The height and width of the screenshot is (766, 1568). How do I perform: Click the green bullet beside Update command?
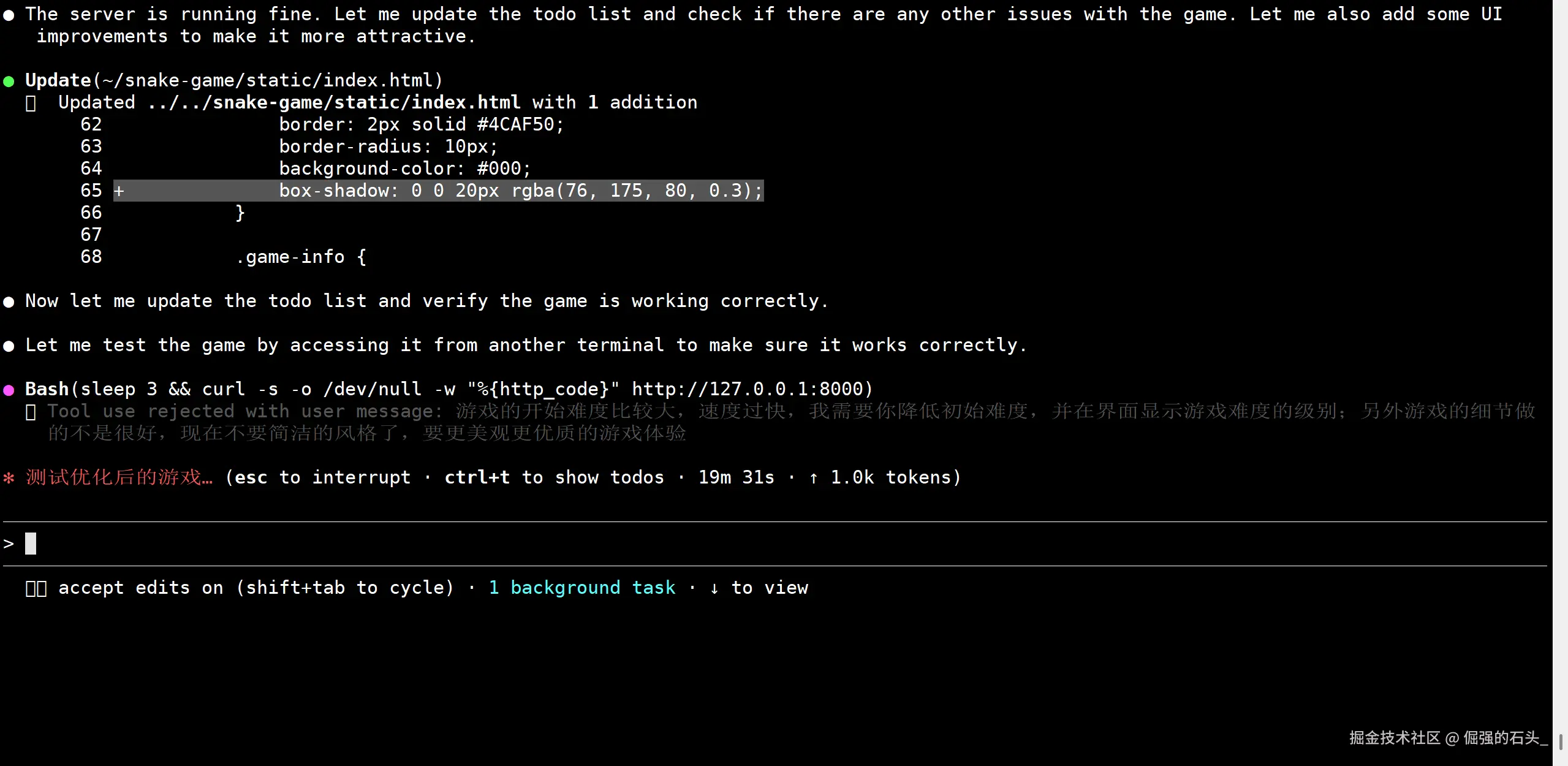pyautogui.click(x=9, y=81)
